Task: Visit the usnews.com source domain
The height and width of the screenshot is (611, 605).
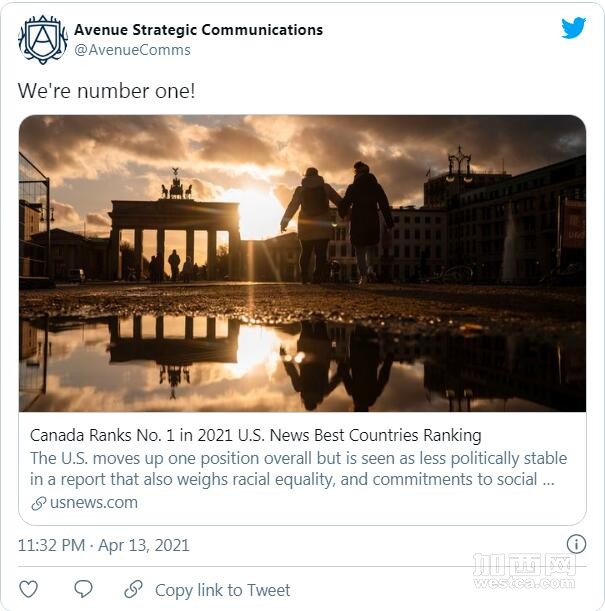Action: point(93,503)
